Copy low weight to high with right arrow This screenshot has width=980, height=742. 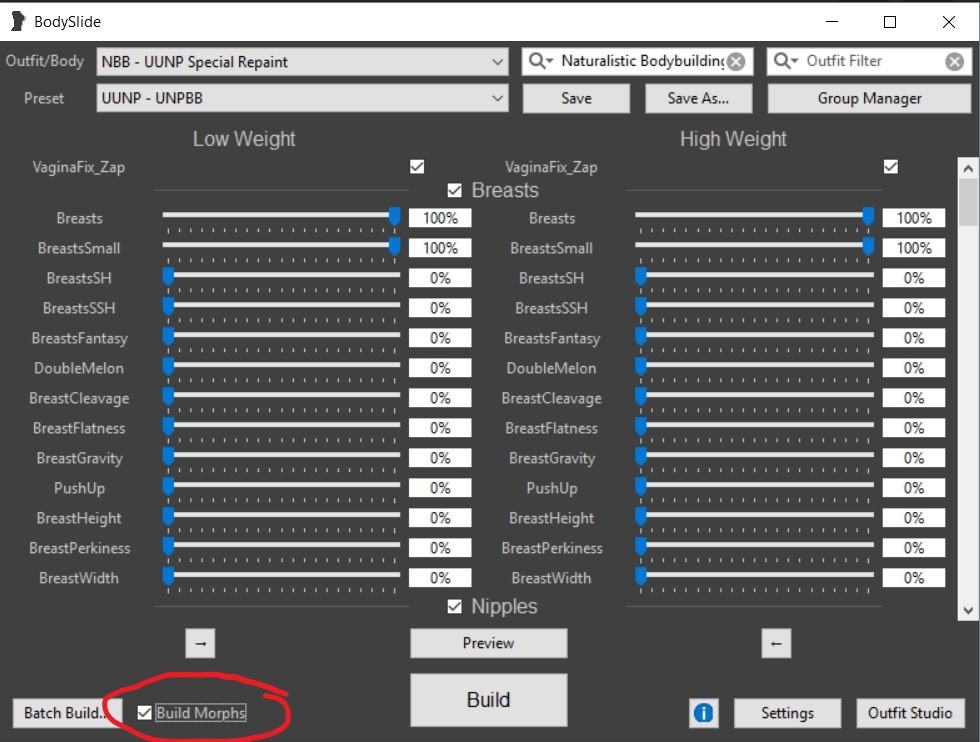(201, 643)
